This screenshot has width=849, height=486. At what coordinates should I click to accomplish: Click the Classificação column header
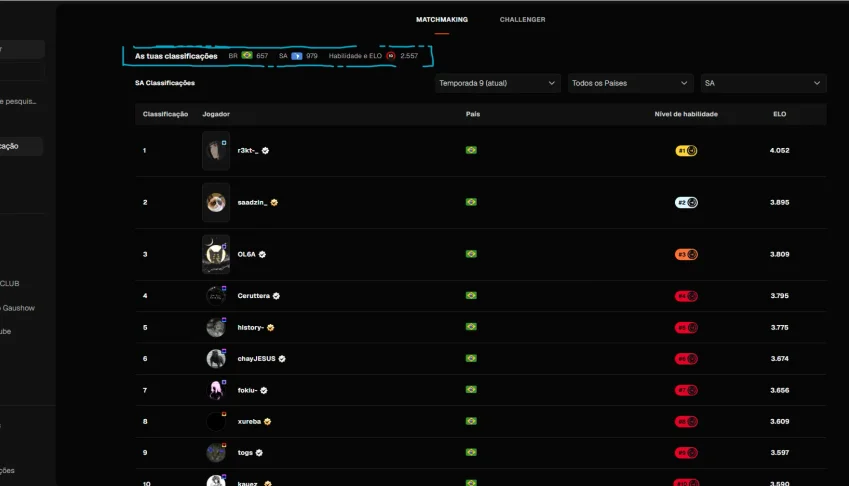(x=165, y=114)
